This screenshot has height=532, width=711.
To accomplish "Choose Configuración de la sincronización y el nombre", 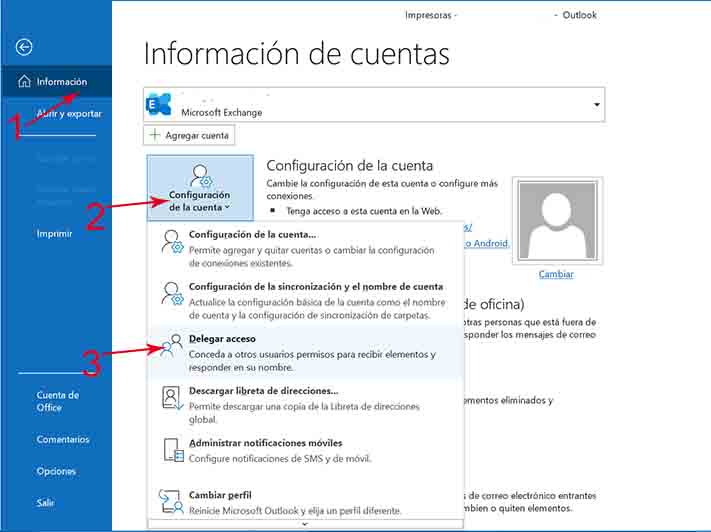I will click(x=305, y=300).
